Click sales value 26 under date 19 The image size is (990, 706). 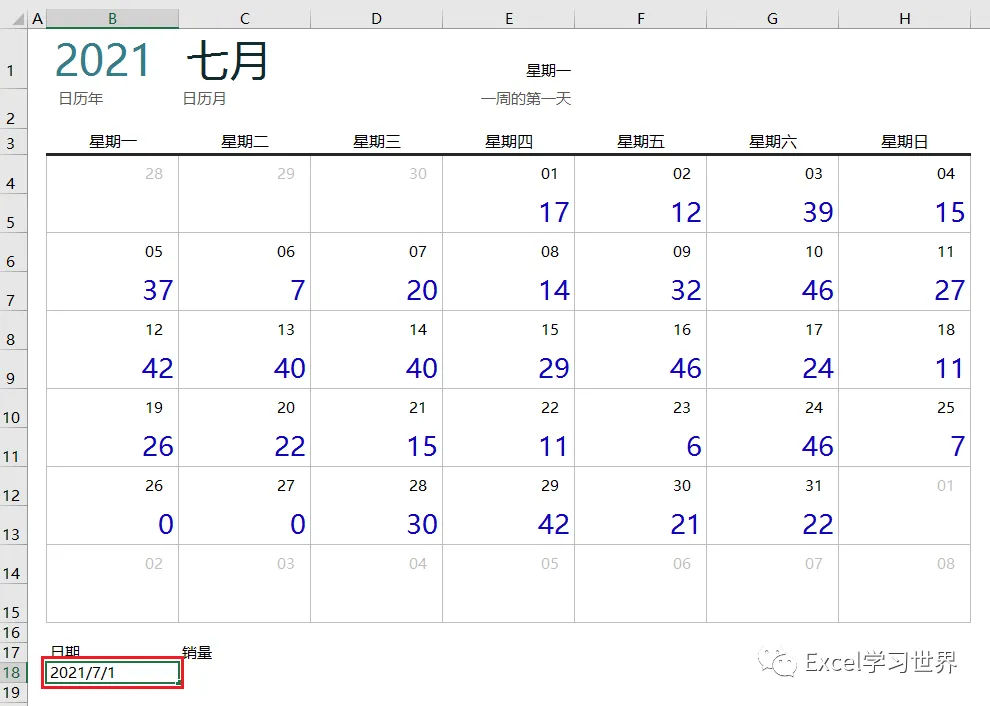pos(158,446)
